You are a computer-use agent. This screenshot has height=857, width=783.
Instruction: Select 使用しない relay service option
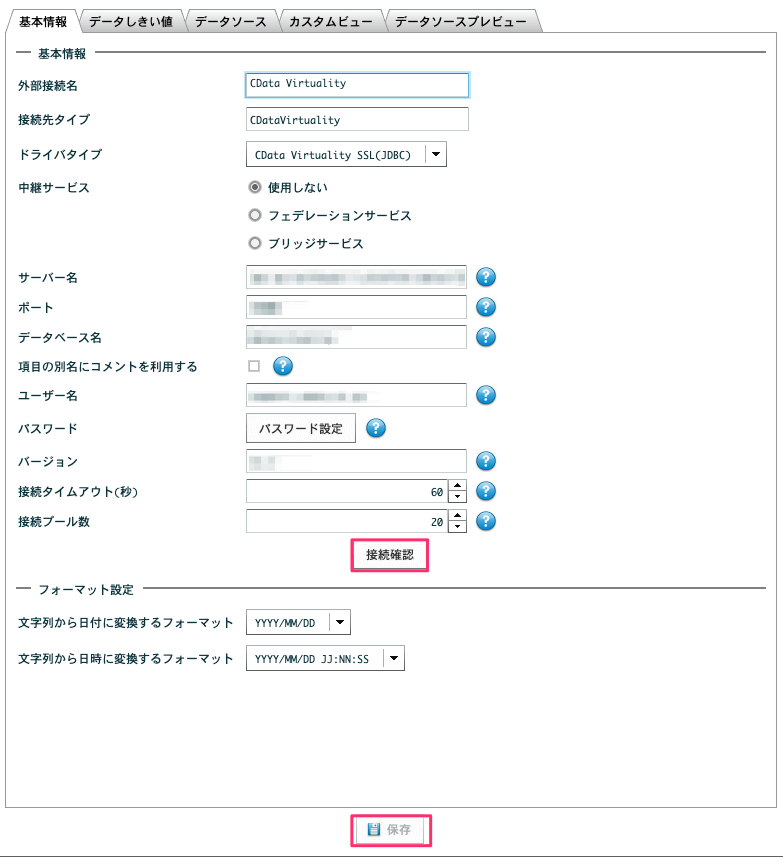click(255, 187)
